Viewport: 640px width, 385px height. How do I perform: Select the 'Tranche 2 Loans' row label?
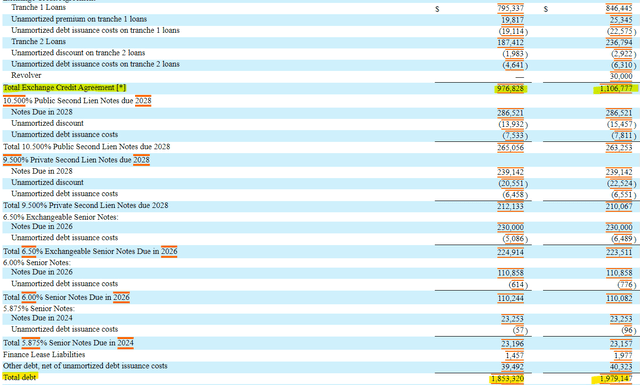pyautogui.click(x=38, y=42)
